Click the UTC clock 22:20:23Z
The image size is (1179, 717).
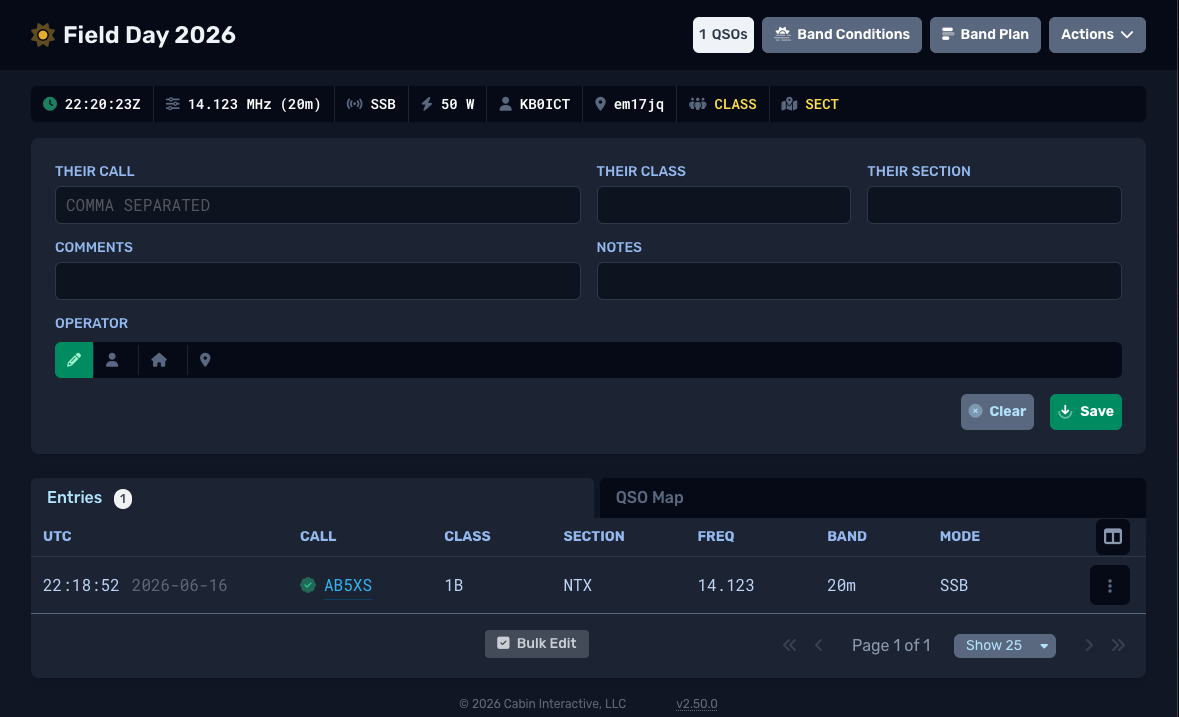point(92,104)
